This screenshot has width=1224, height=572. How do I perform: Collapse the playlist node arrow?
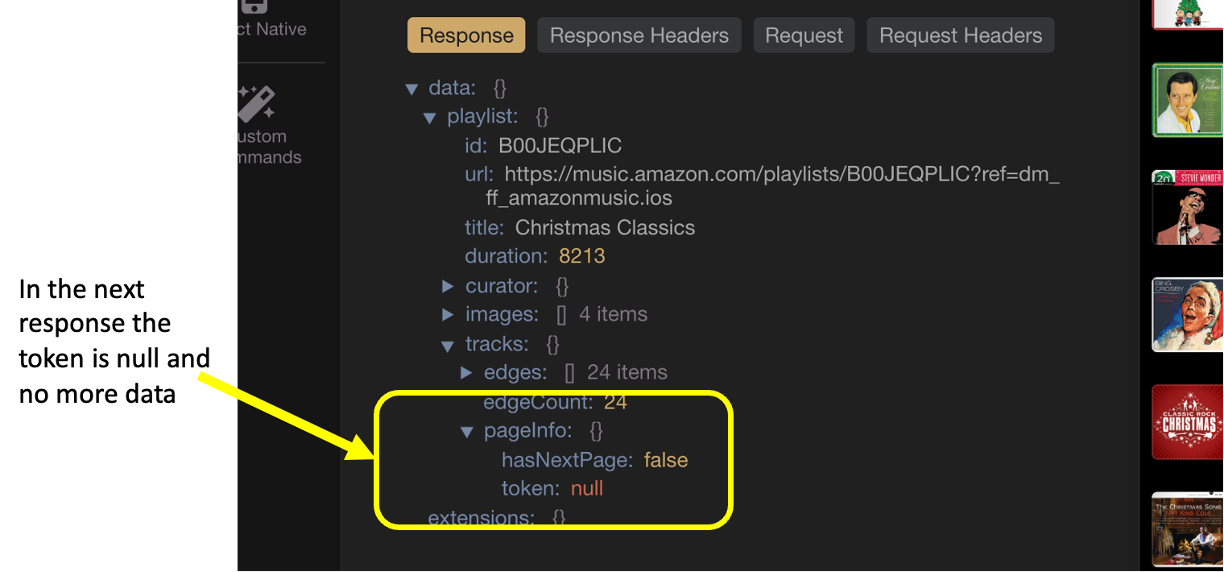(430, 118)
